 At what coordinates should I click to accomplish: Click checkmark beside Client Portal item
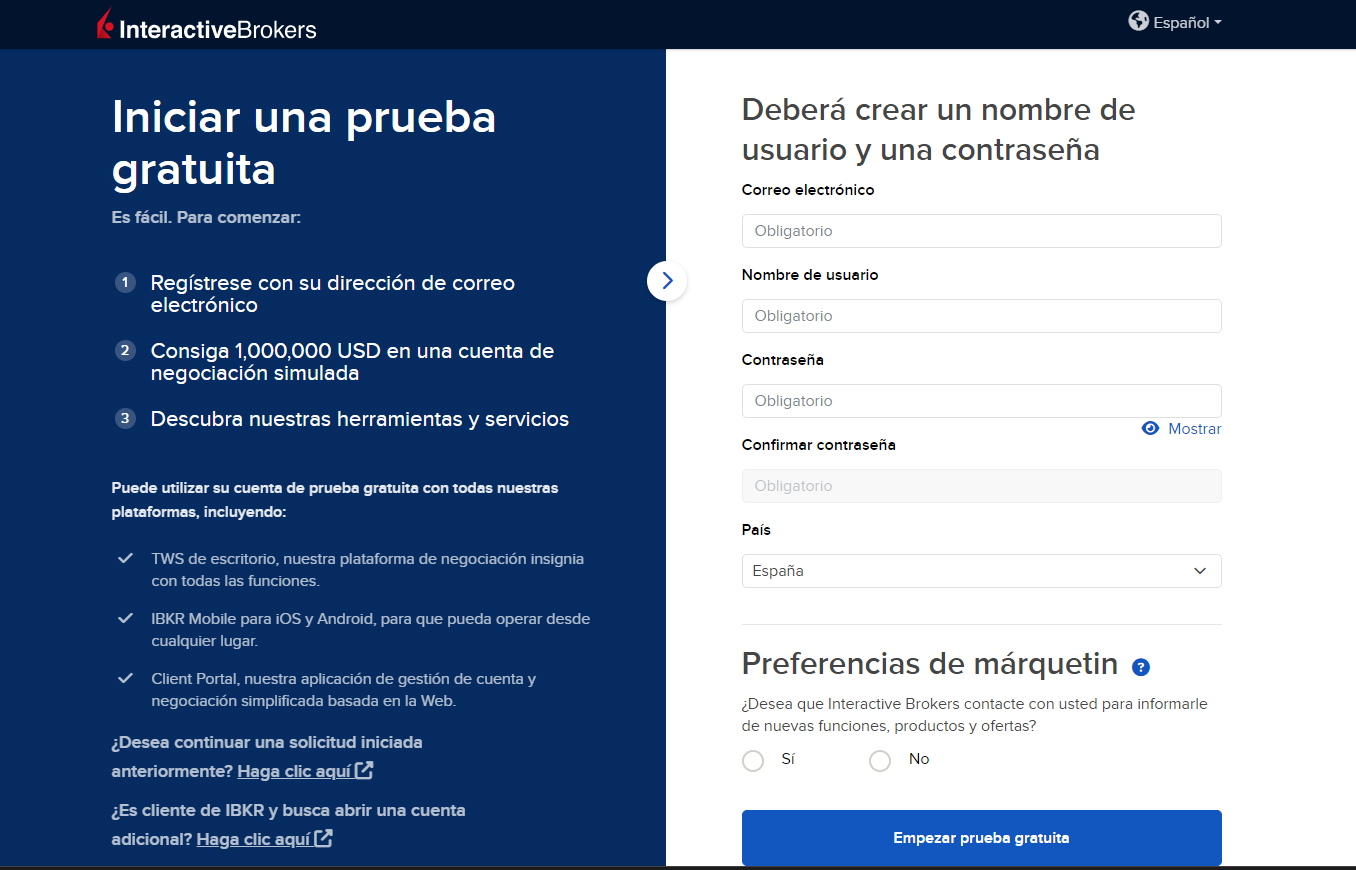click(125, 678)
